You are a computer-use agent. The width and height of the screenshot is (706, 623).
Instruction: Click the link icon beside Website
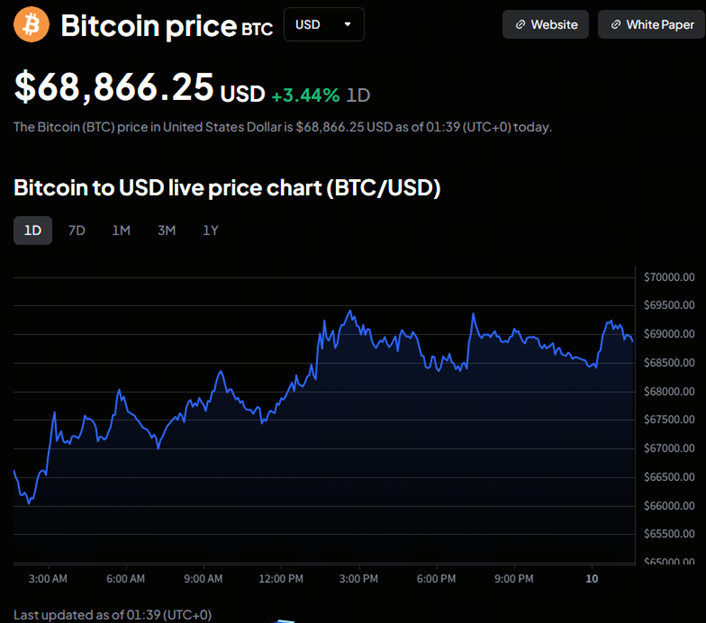(520, 24)
